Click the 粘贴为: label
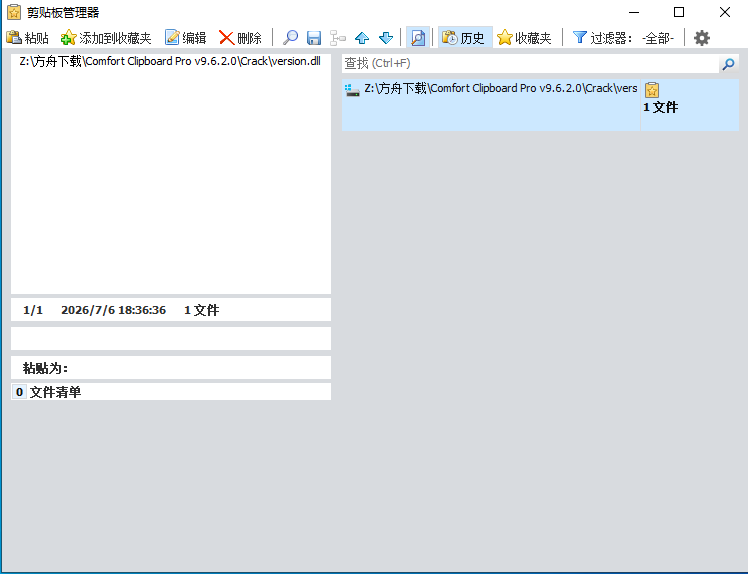The width and height of the screenshot is (748, 574). point(45,368)
